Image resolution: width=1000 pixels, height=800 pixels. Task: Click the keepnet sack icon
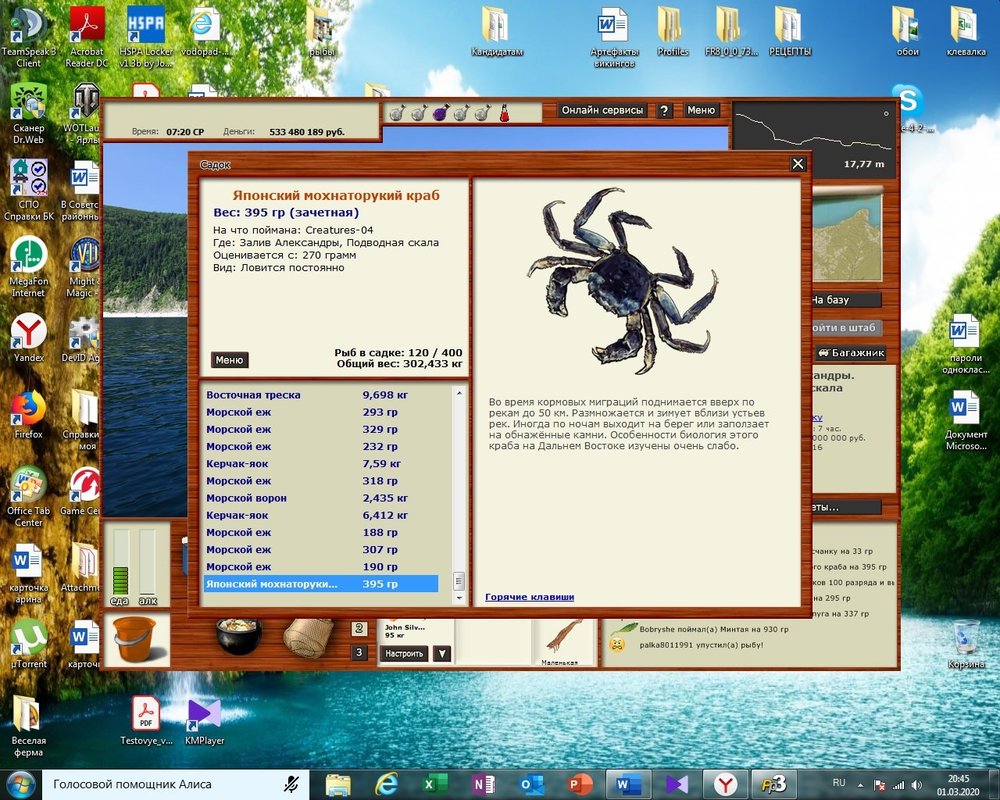(307, 638)
